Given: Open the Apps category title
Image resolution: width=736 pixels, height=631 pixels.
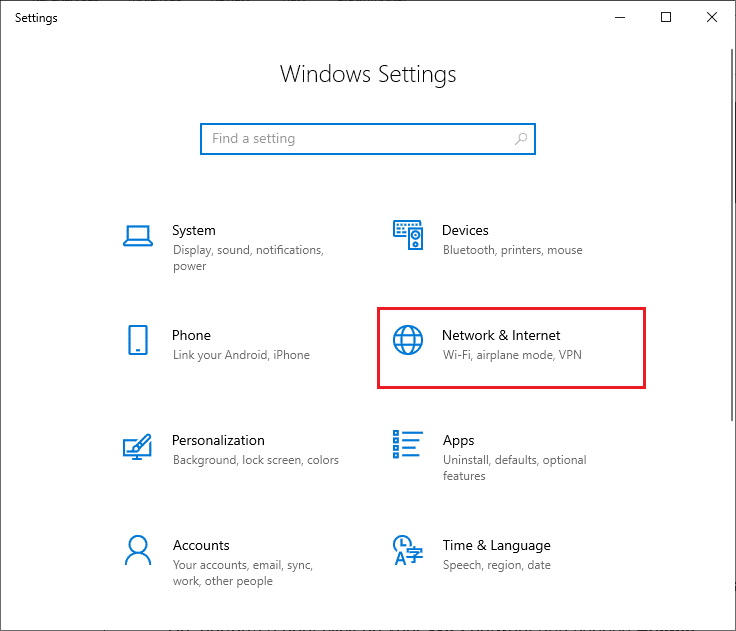Looking at the screenshot, I should point(458,440).
